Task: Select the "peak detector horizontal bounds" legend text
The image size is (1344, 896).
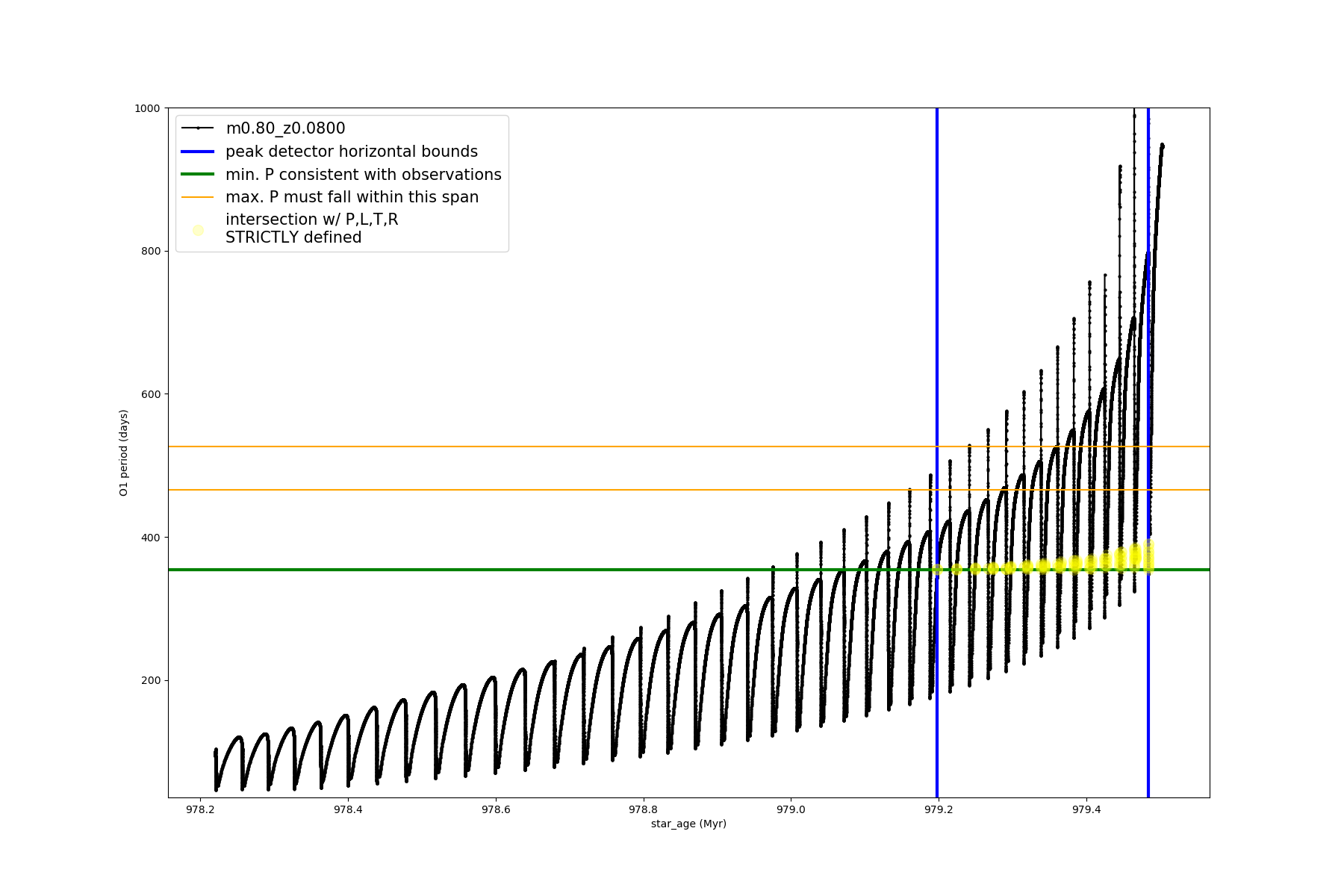Action: pos(351,152)
